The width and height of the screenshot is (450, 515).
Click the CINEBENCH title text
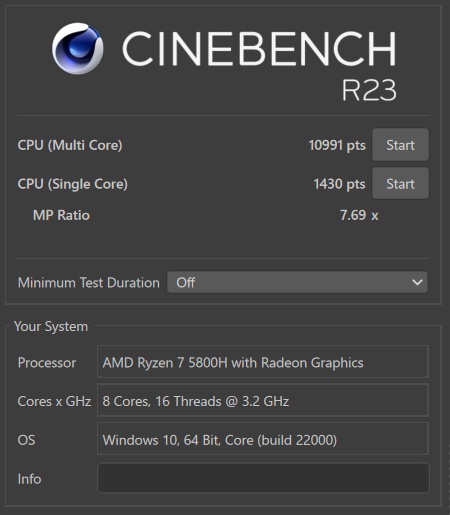[x=259, y=49]
